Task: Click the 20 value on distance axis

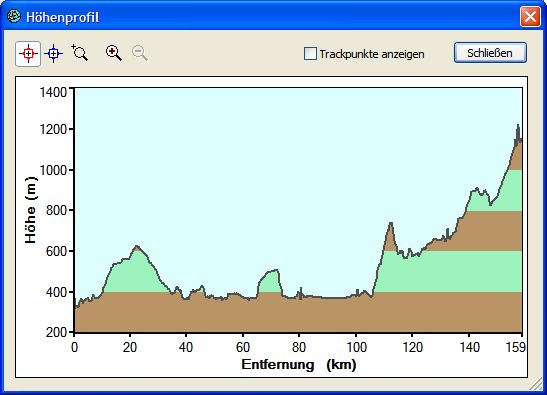Action: pyautogui.click(x=130, y=347)
